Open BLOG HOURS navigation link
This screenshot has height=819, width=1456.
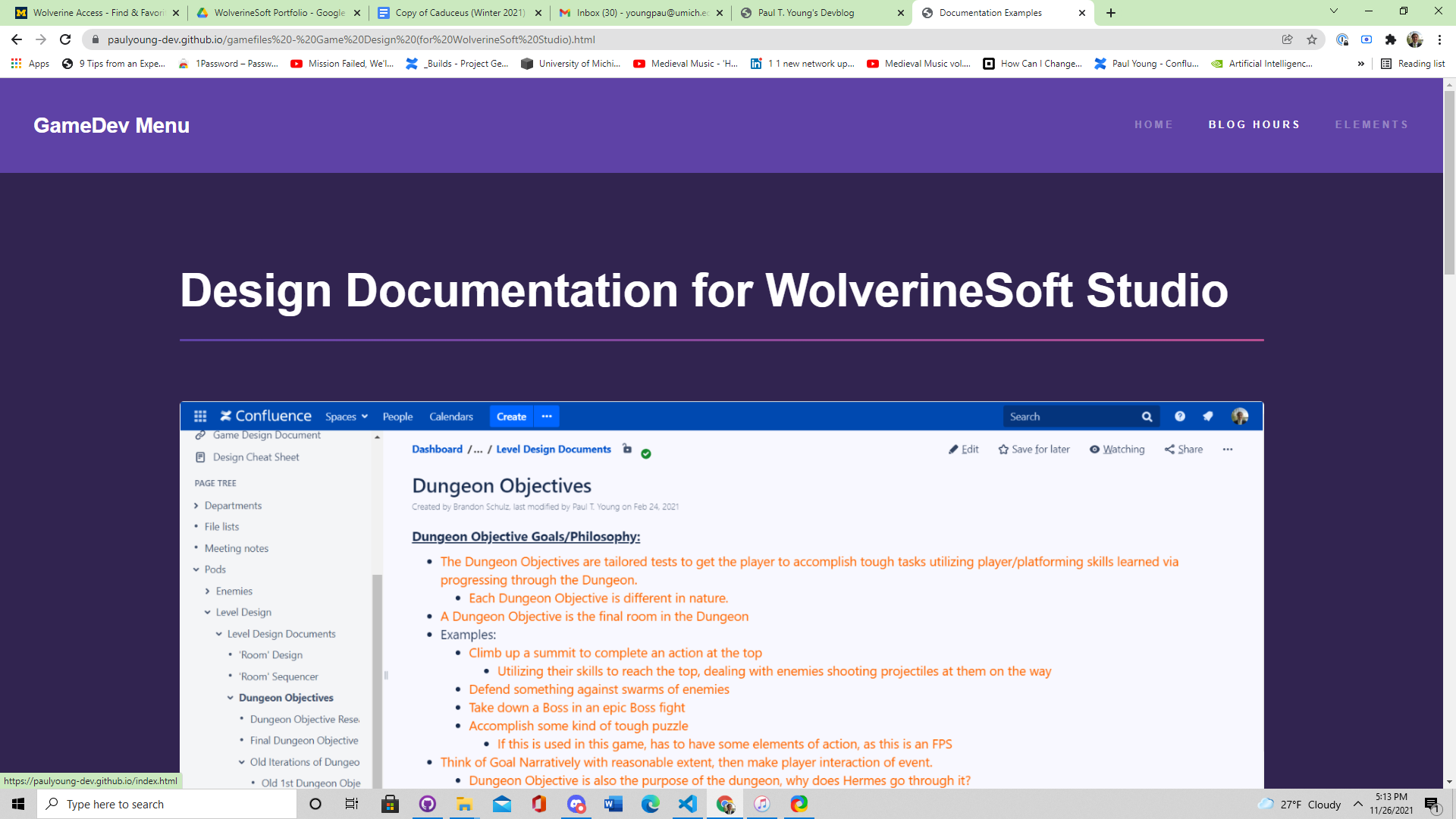tap(1254, 124)
